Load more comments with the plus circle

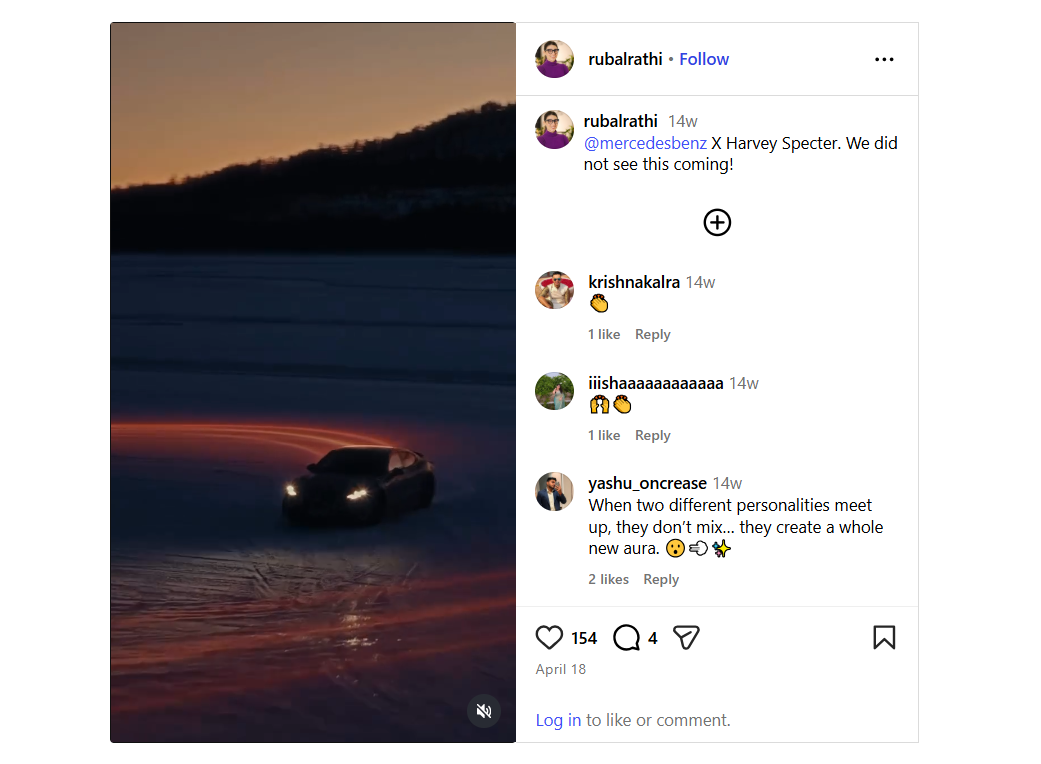(717, 222)
